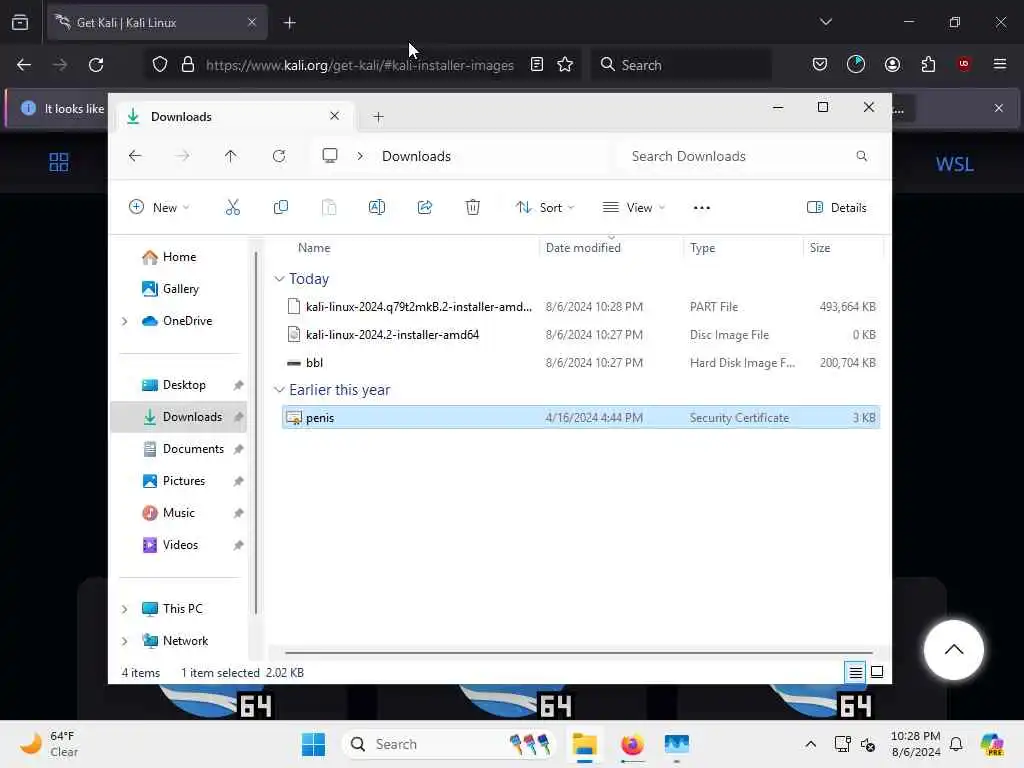Screen dimensions: 1024x768
Task: Open the New dropdown in Explorer
Action: 159,208
